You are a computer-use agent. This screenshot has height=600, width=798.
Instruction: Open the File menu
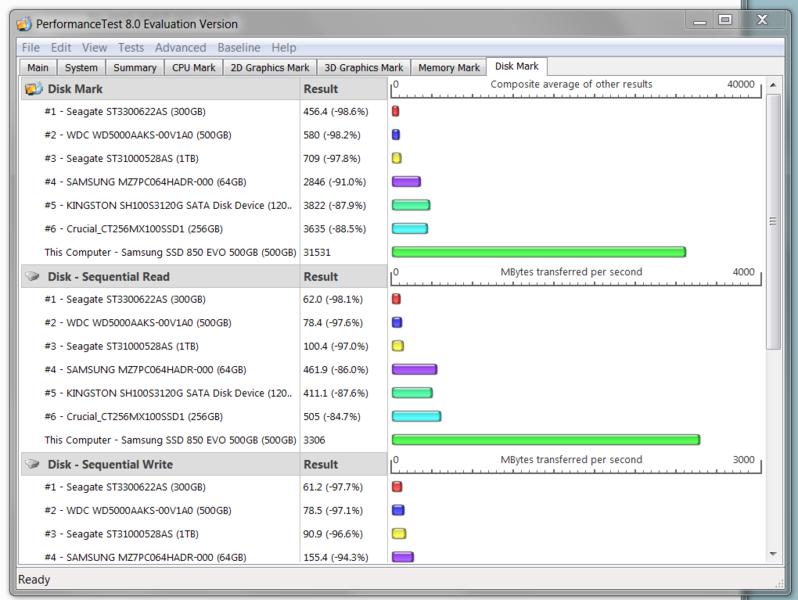(x=31, y=47)
